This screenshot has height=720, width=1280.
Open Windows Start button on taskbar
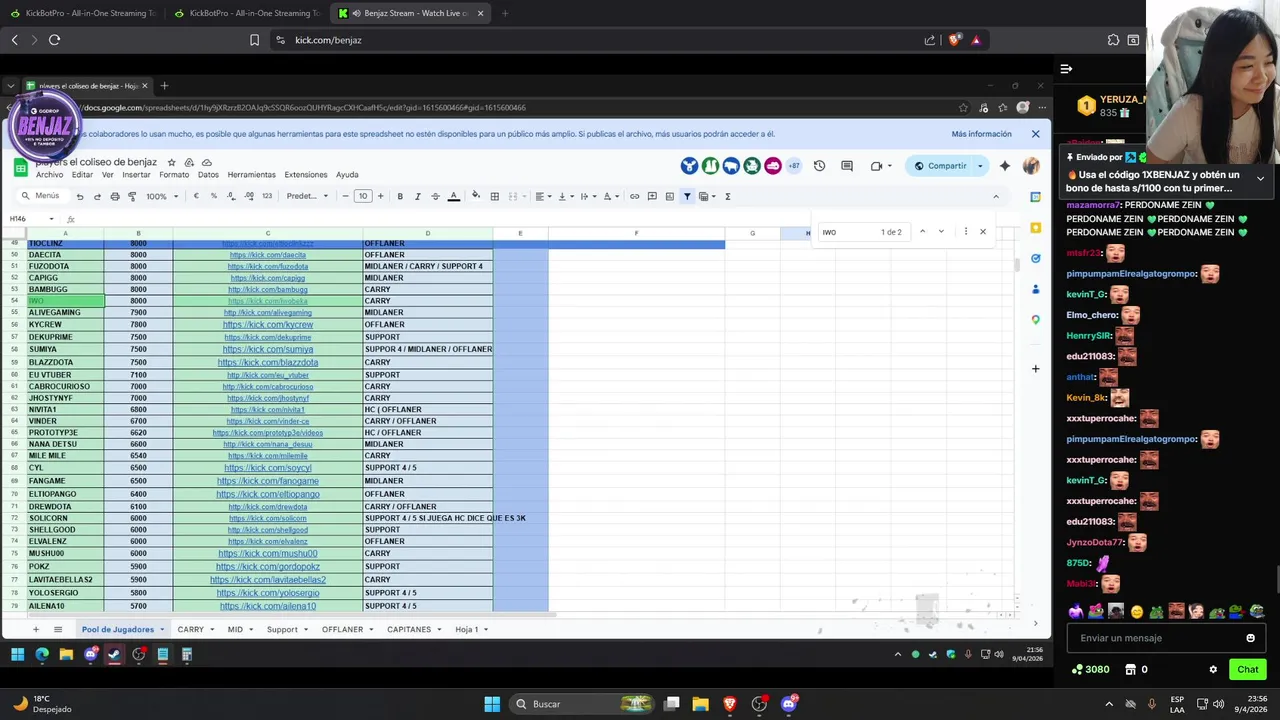coord(492,704)
